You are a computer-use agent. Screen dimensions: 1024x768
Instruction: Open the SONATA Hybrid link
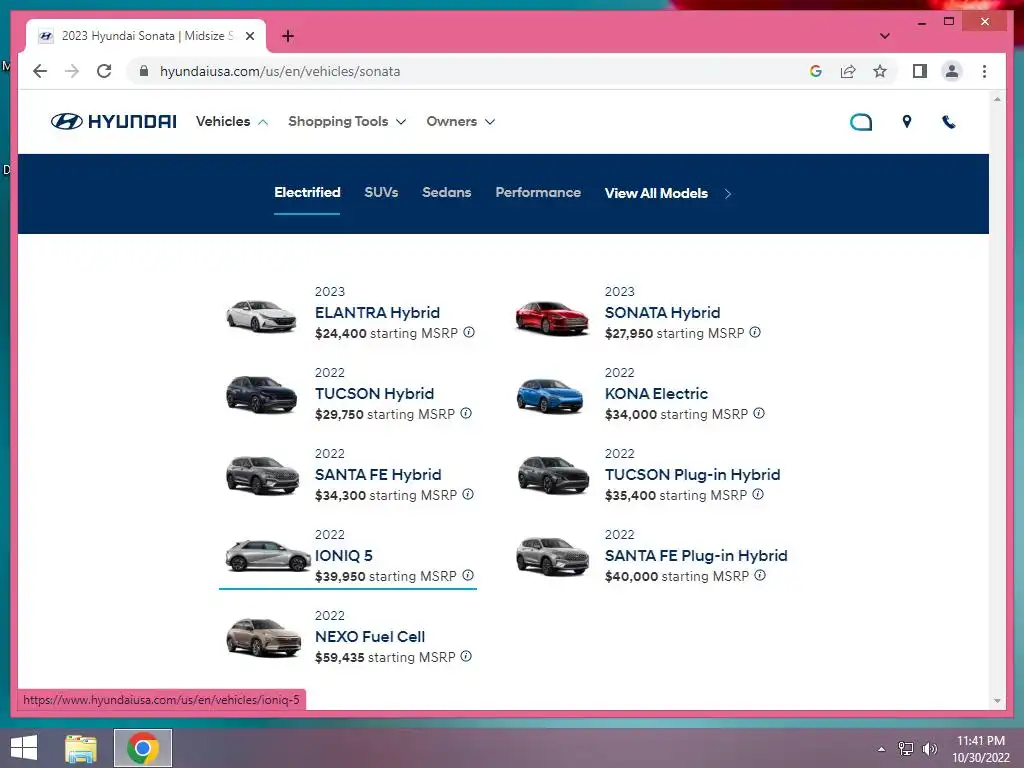pos(662,313)
